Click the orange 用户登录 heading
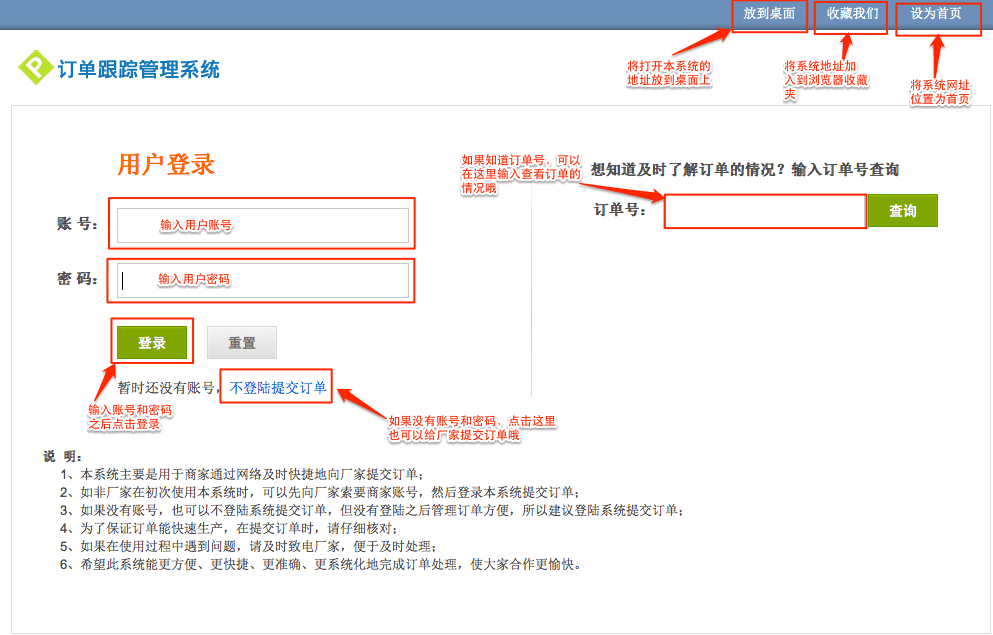The height and width of the screenshot is (635, 993). pyautogui.click(x=166, y=165)
